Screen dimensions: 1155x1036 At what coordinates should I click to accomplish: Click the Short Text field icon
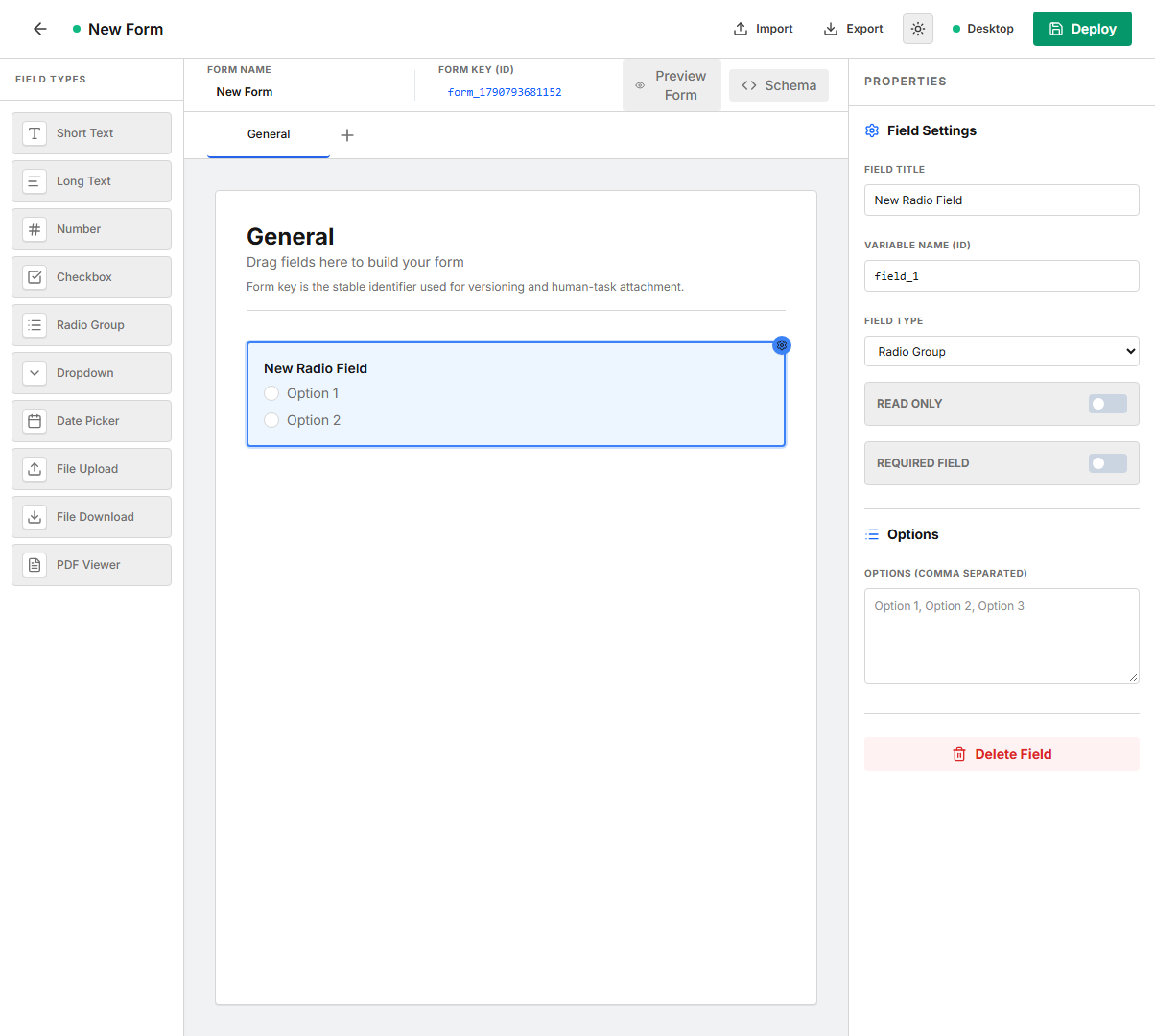pos(35,133)
